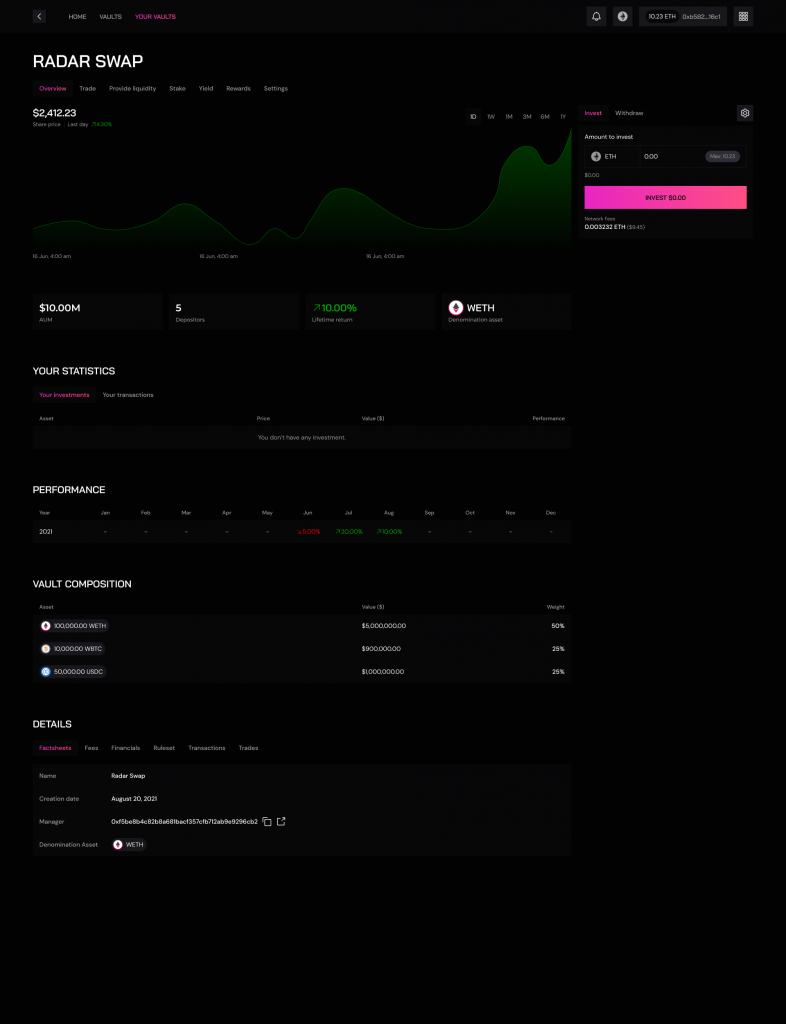Click Max 10.23 button

pyautogui.click(x=723, y=157)
